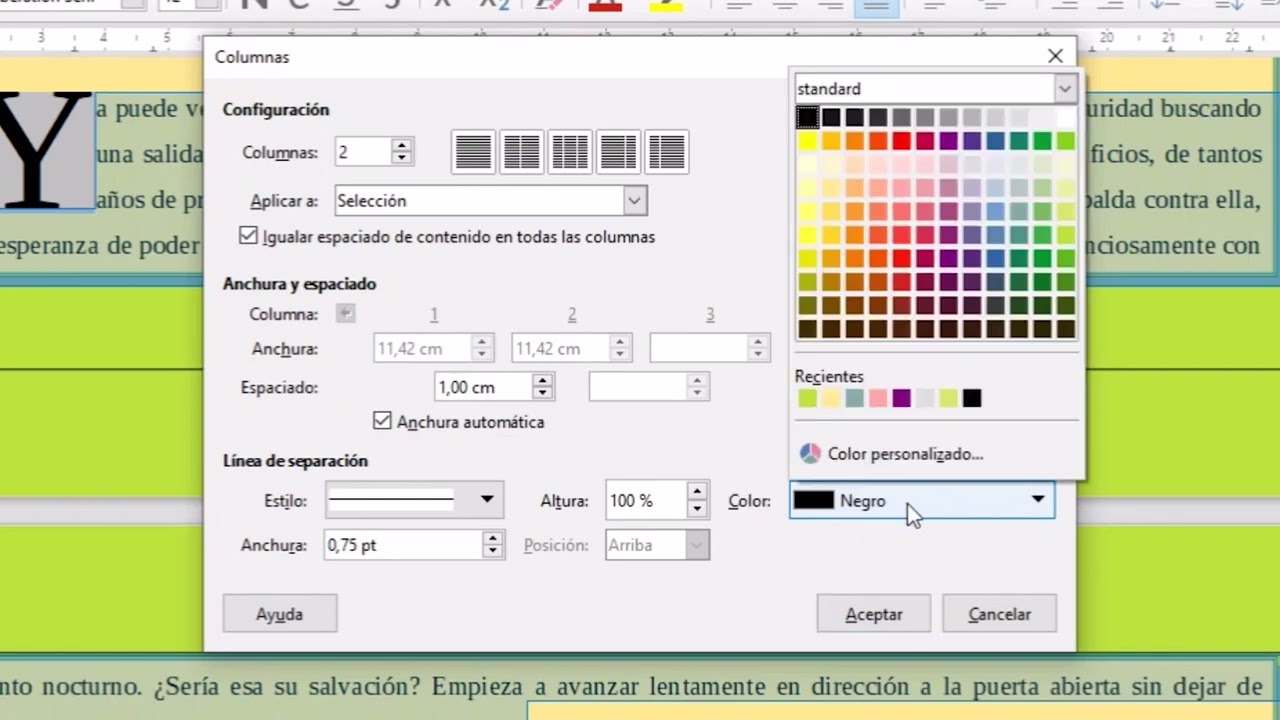Expand the Estilo separator line dropdown

click(x=487, y=499)
